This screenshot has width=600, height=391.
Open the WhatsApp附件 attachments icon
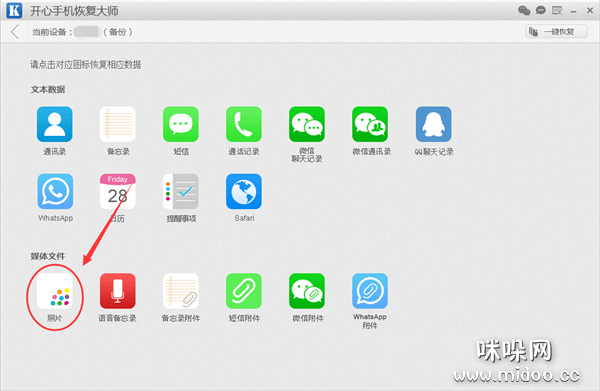(x=370, y=291)
